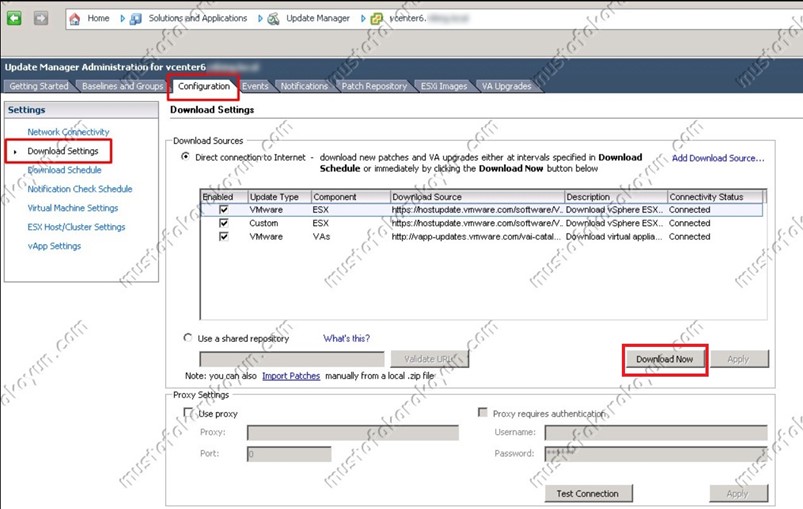The width and height of the screenshot is (803, 509).
Task: Uncheck the Custom ESX source checkbox
Action: [224, 223]
